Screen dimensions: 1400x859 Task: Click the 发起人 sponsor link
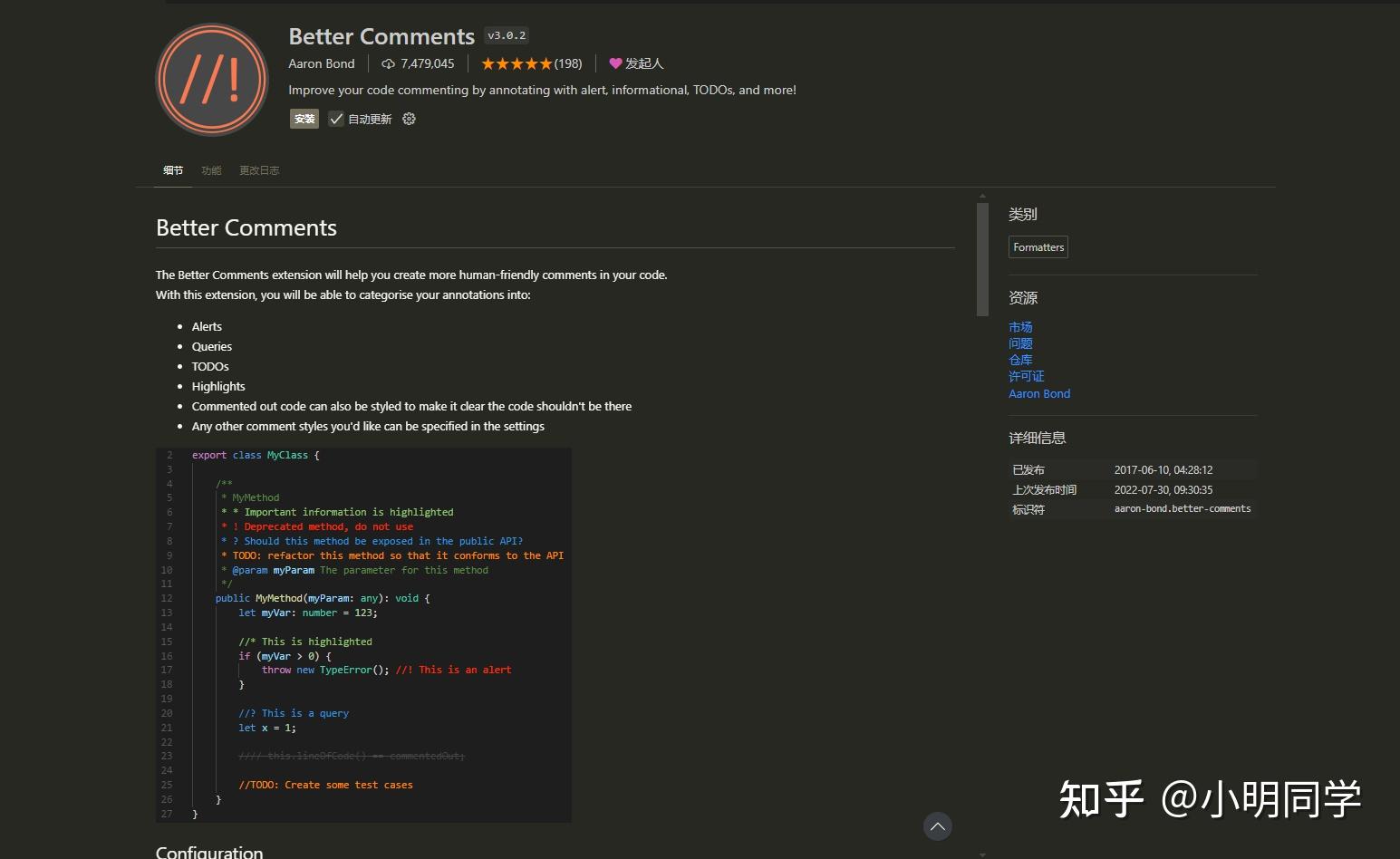(x=644, y=63)
